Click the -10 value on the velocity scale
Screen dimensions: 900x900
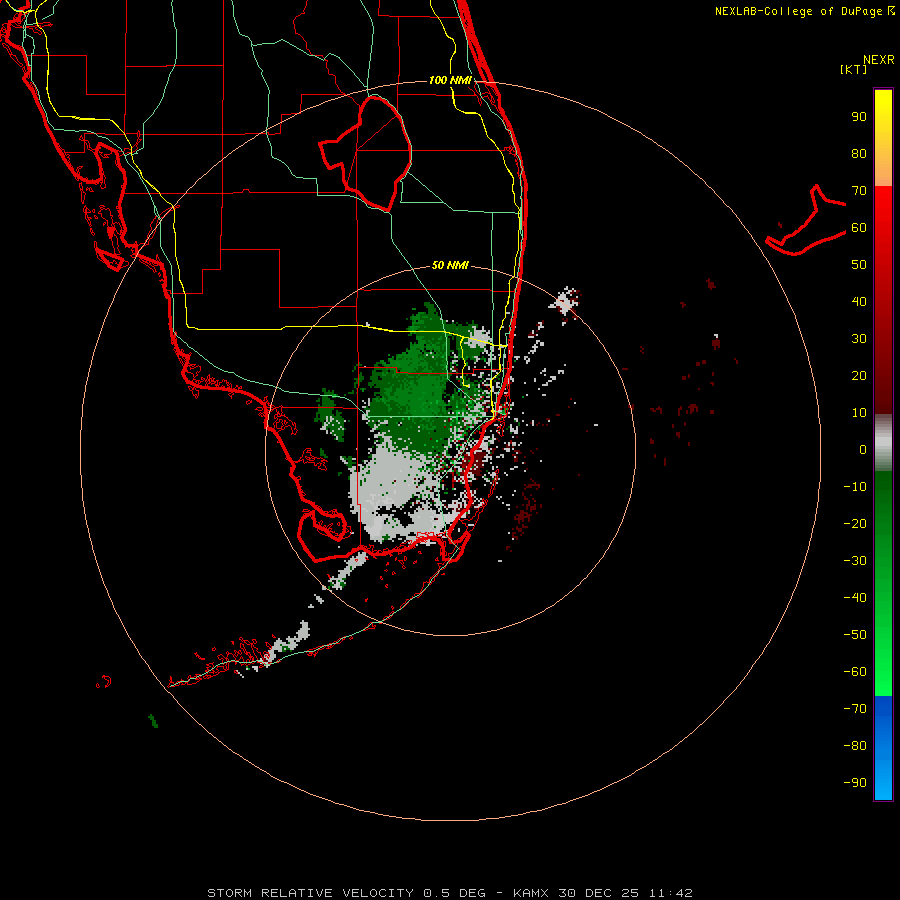(855, 487)
